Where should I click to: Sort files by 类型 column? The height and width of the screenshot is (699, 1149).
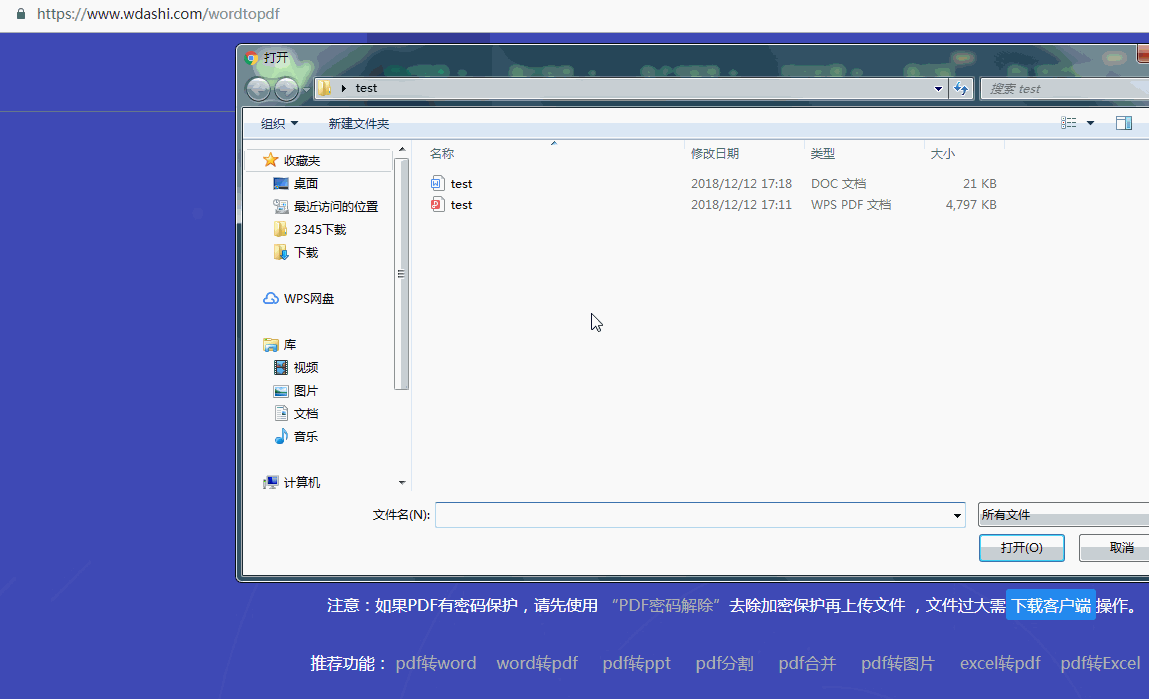pos(823,154)
